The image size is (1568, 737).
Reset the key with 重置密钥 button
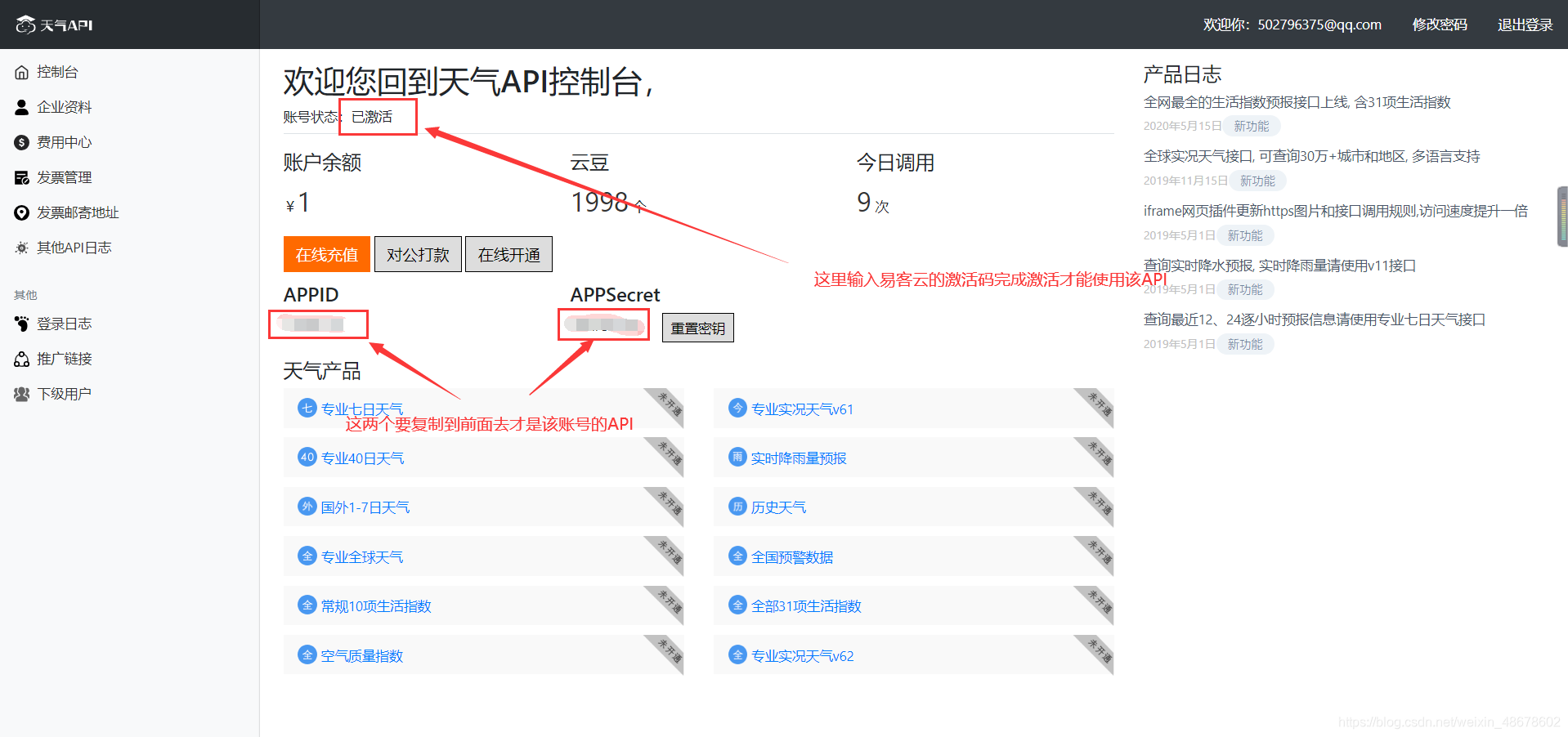697,328
